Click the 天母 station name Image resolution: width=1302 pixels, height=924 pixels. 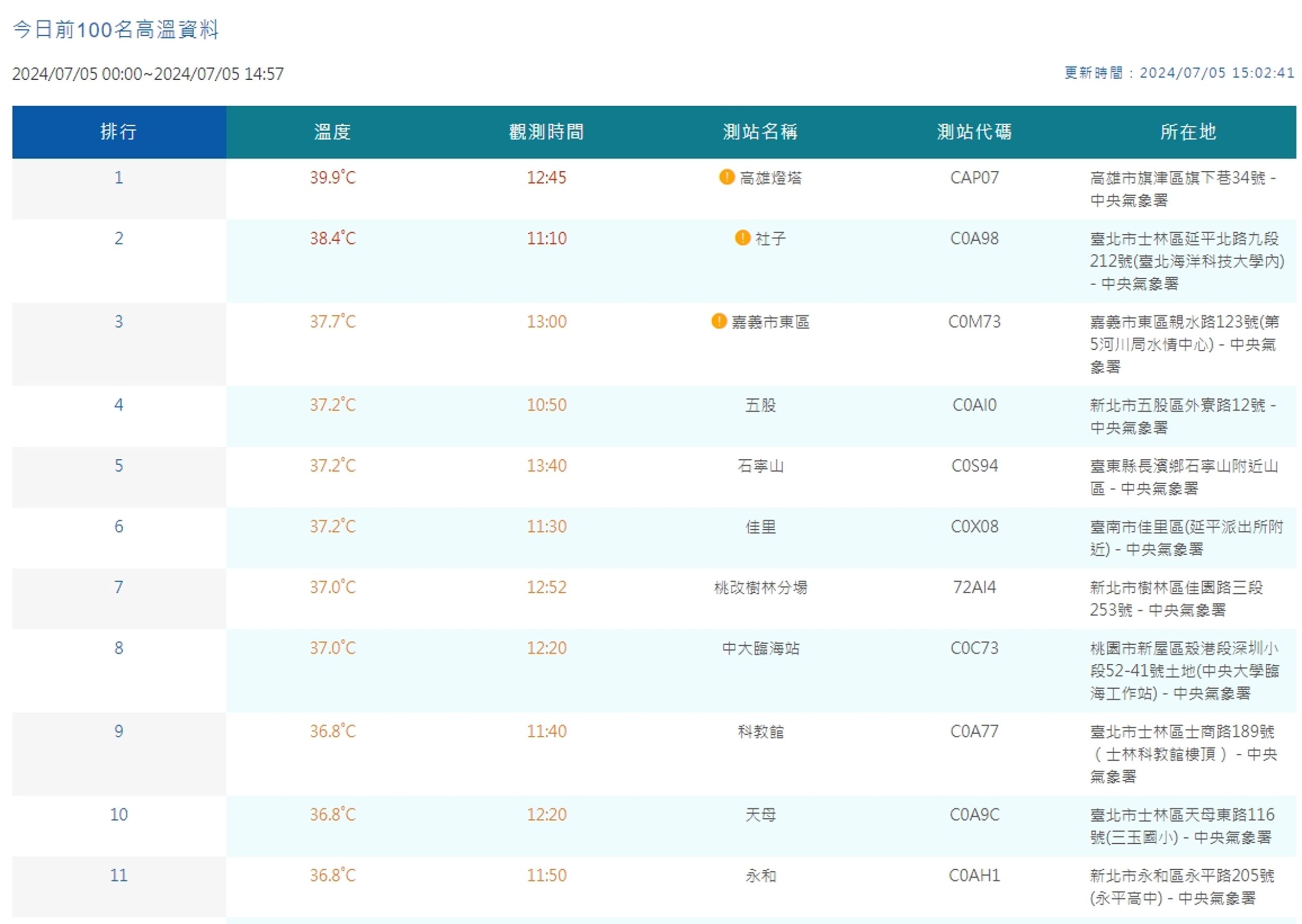[760, 815]
